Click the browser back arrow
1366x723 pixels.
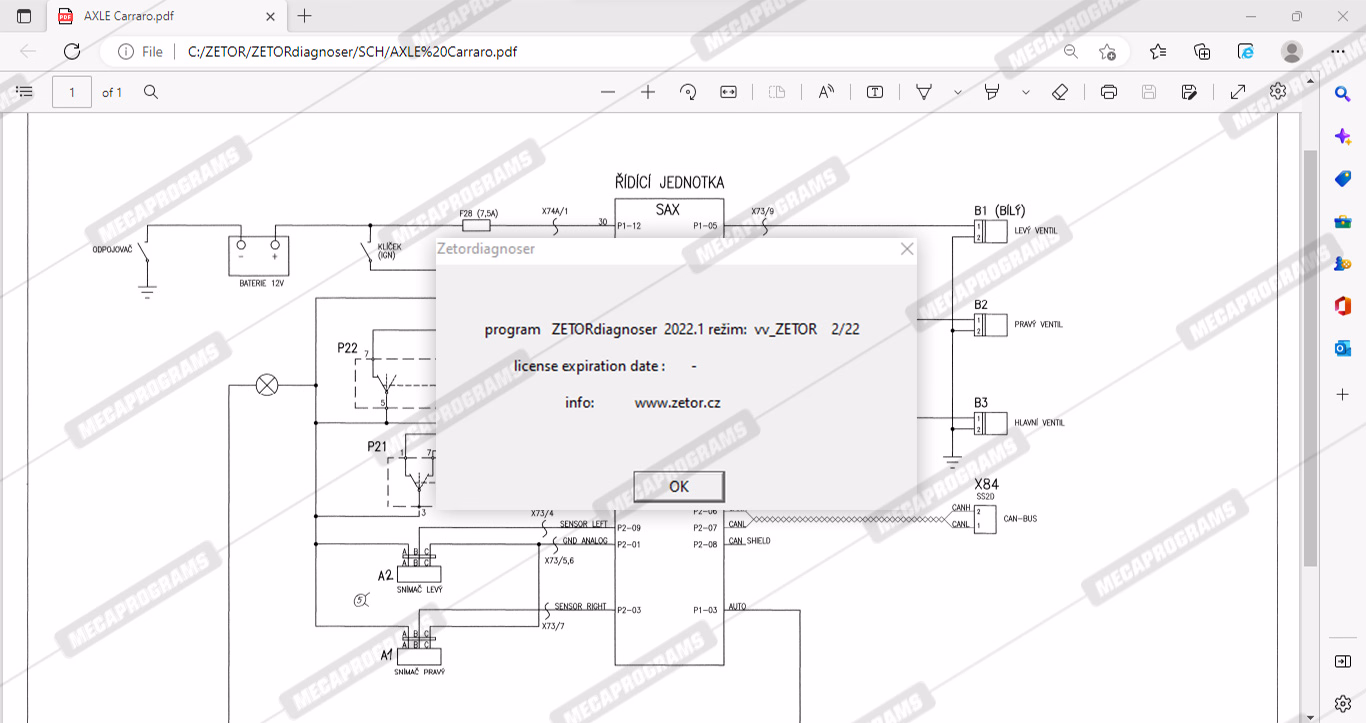(28, 52)
